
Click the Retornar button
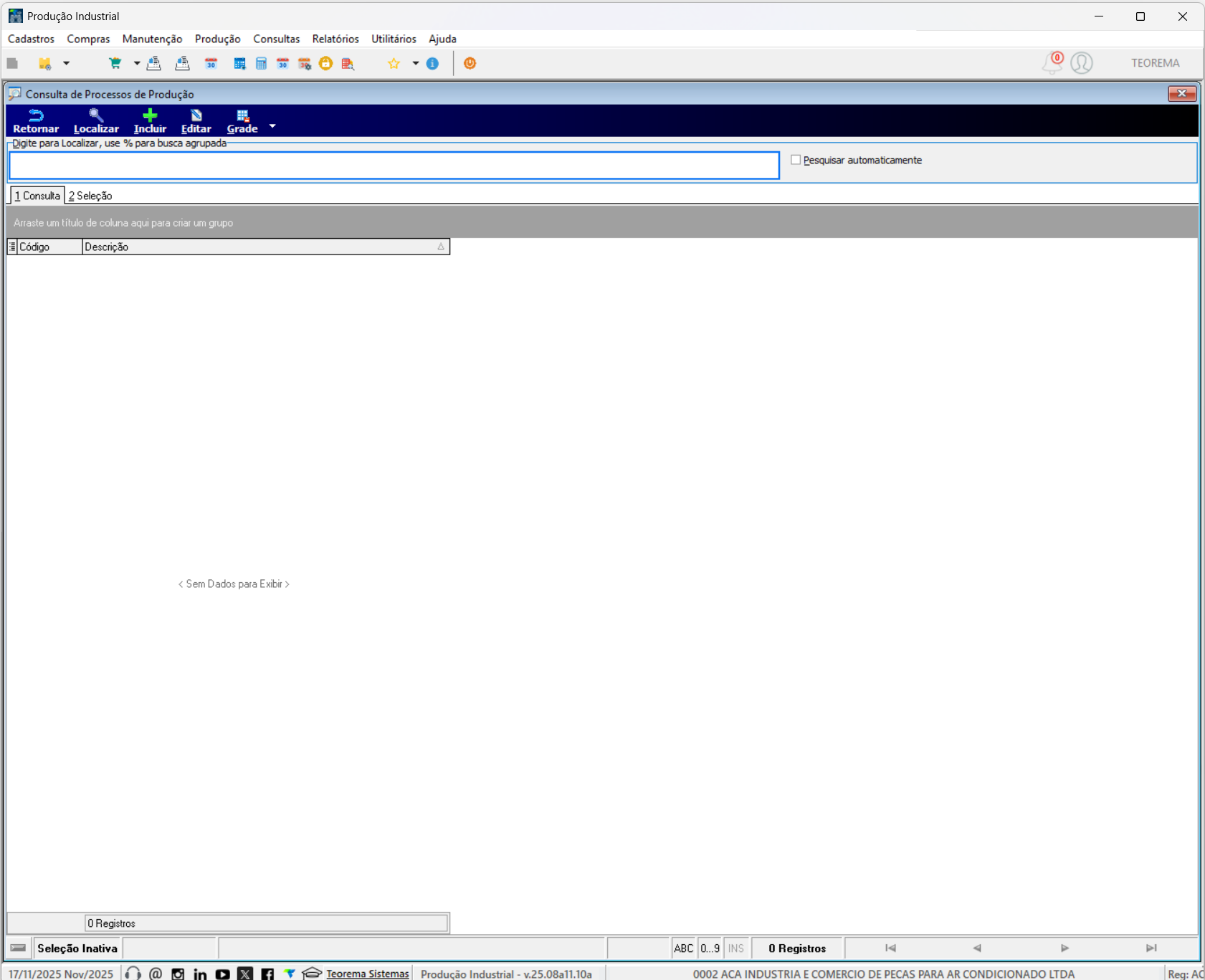[x=36, y=121]
